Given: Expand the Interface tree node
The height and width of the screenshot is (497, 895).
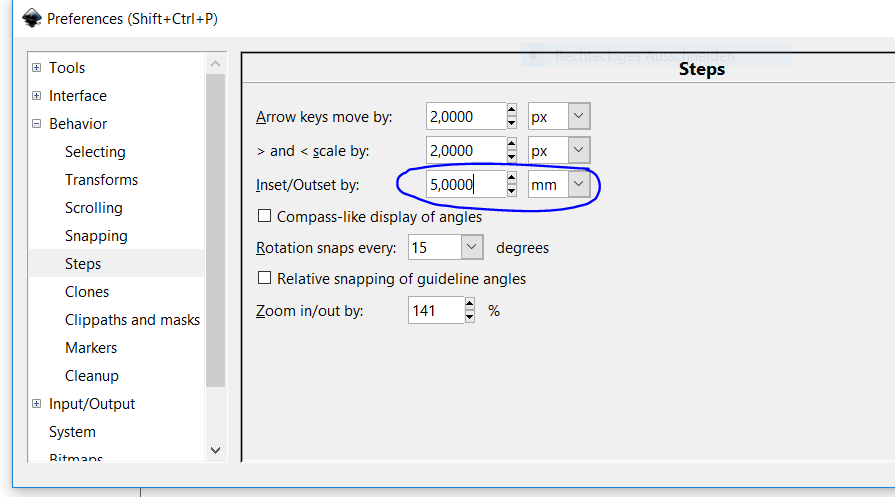Looking at the screenshot, I should click(37, 95).
